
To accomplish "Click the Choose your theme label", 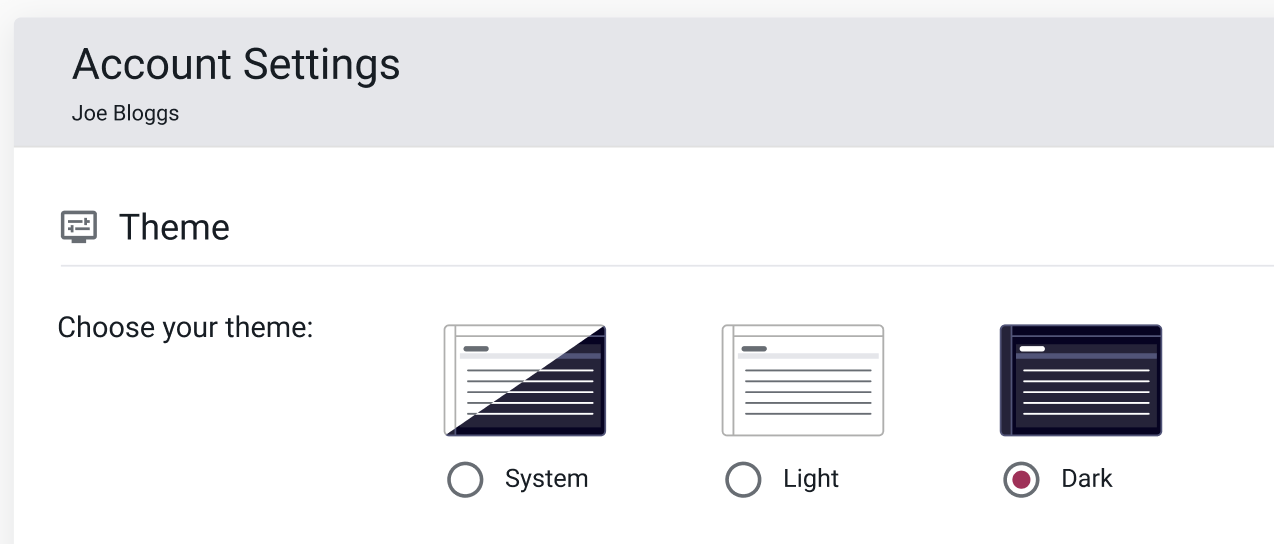I will (x=186, y=327).
